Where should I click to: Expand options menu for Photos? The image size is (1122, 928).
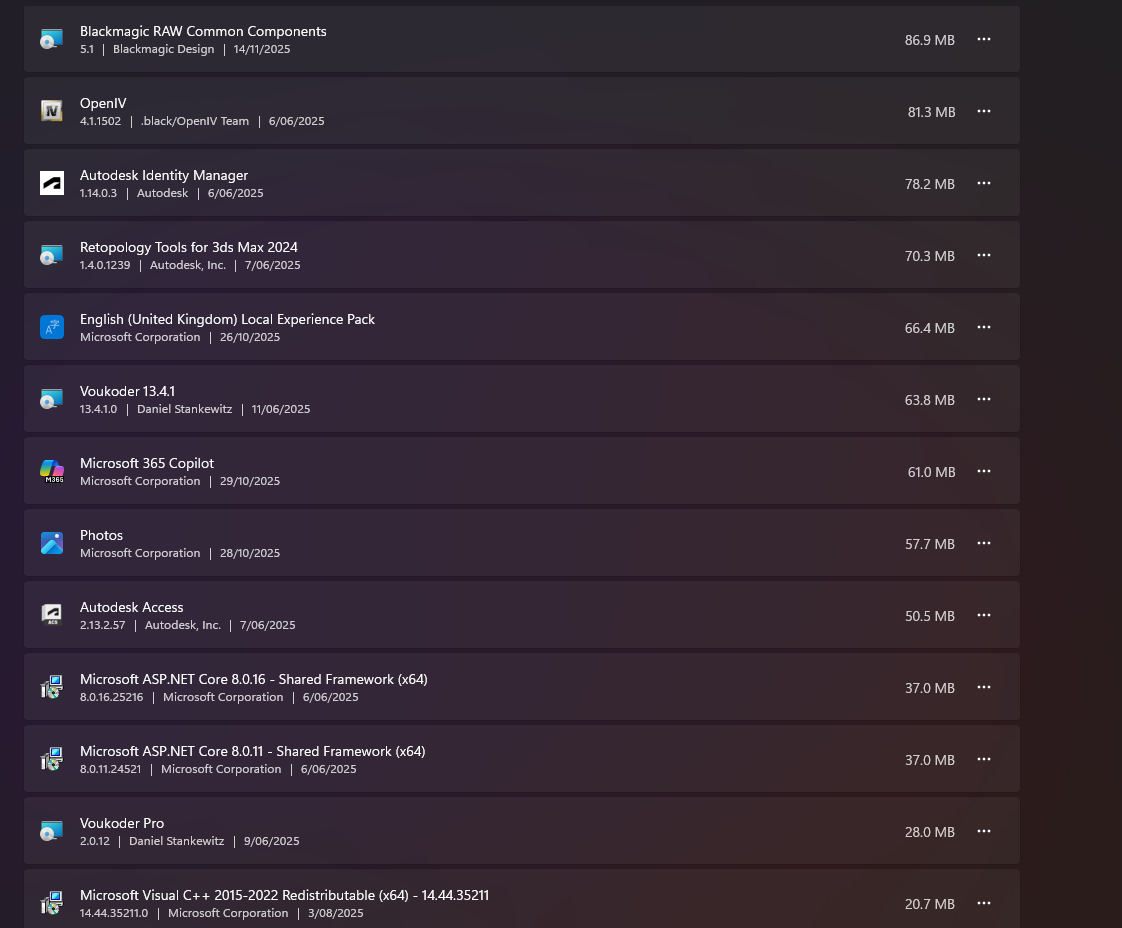tap(984, 543)
